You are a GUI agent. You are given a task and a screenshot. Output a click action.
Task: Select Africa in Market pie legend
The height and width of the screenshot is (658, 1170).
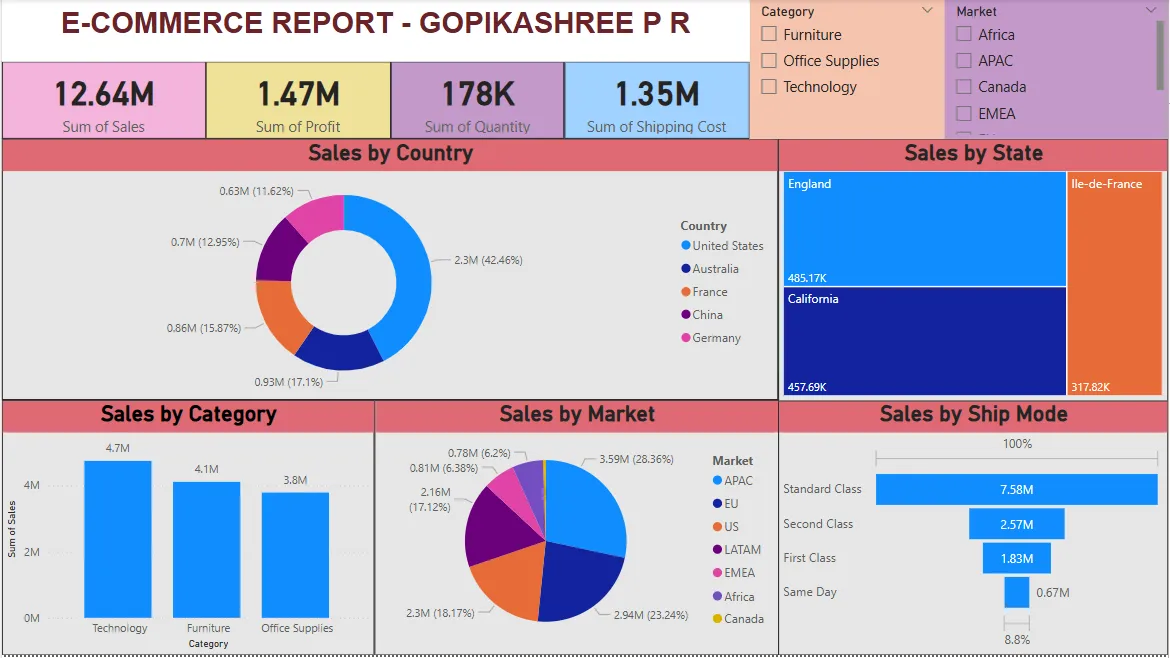pos(733,596)
